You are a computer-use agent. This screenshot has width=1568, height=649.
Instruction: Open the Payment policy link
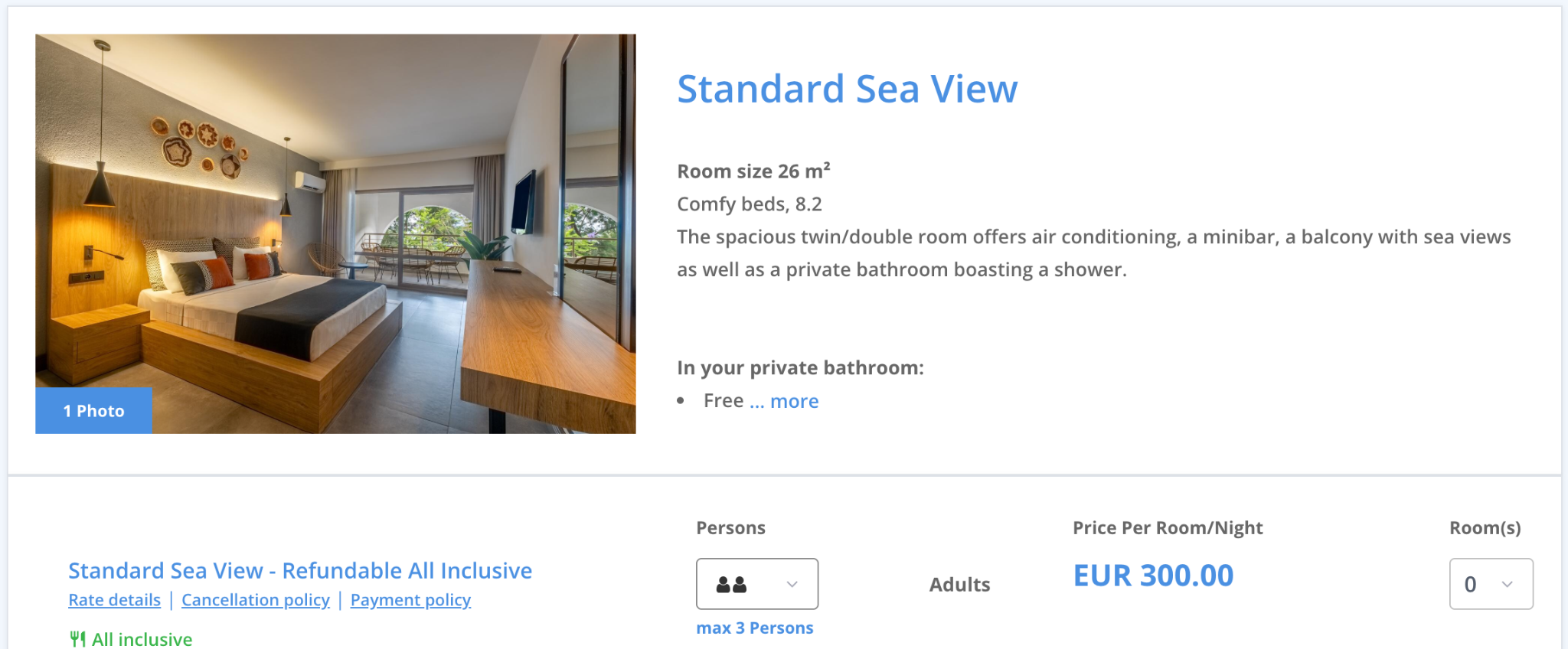(x=410, y=600)
